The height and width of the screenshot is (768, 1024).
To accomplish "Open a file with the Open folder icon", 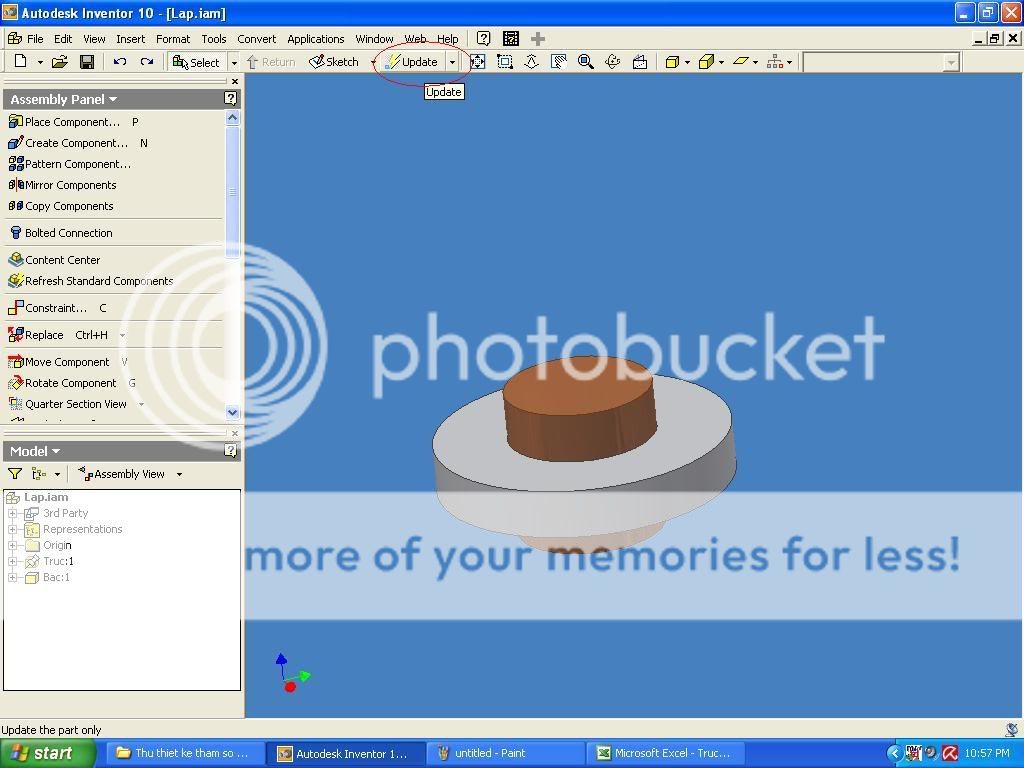I will [x=59, y=61].
